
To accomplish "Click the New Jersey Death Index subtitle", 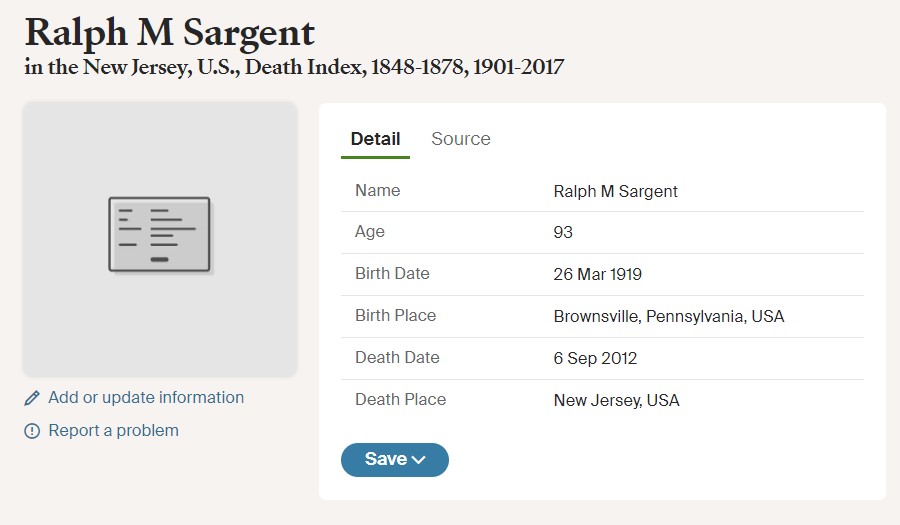I will [x=294, y=67].
